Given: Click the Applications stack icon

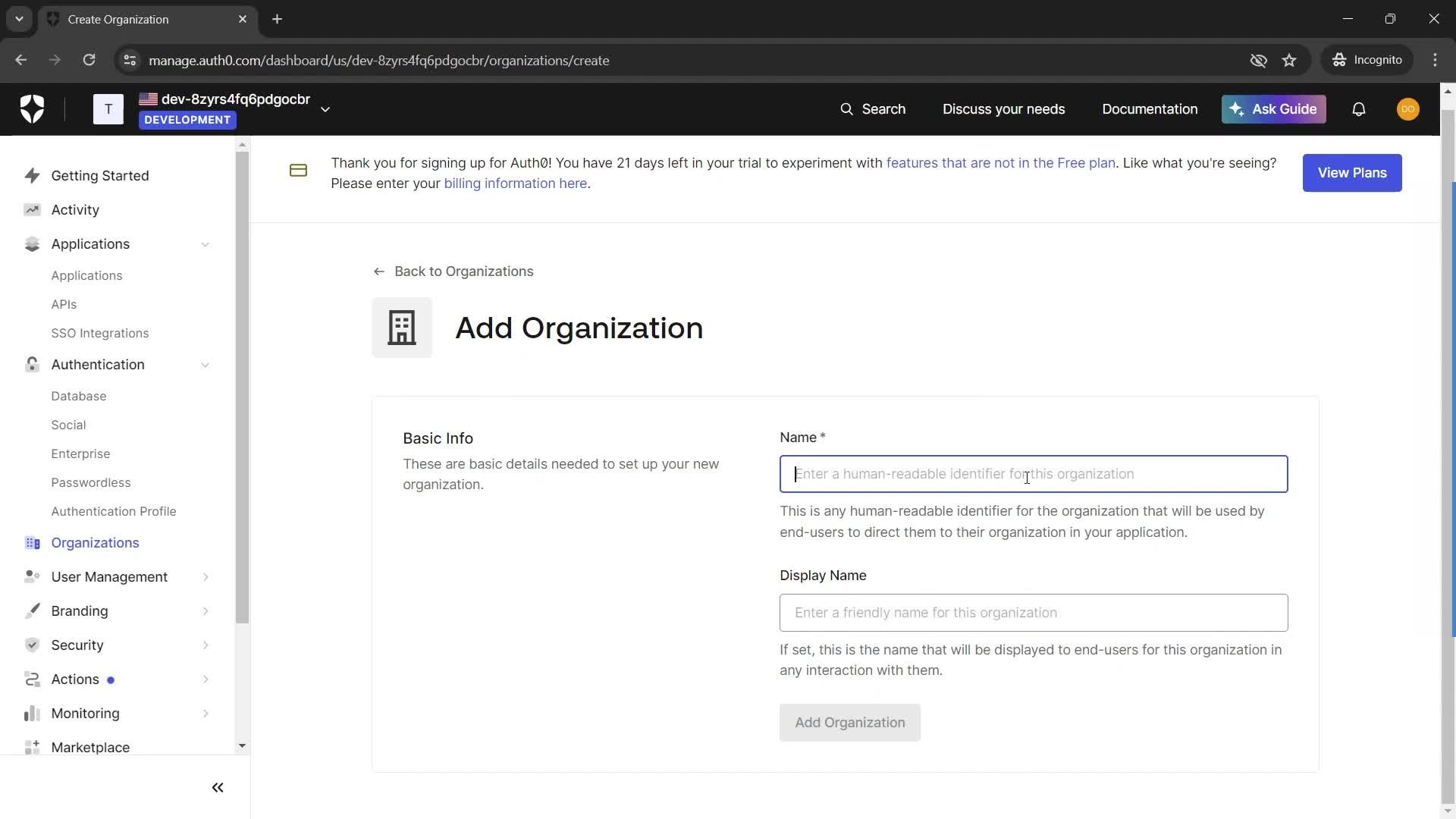Looking at the screenshot, I should [x=32, y=244].
